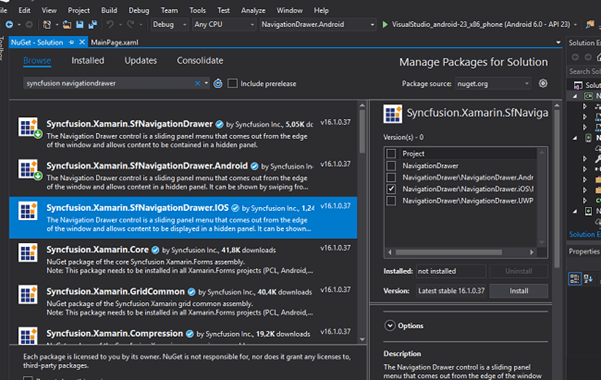This screenshot has width=601, height=380.
Task: Click Syncfusion.Xamarin.Compression package icon
Action: [x=28, y=336]
